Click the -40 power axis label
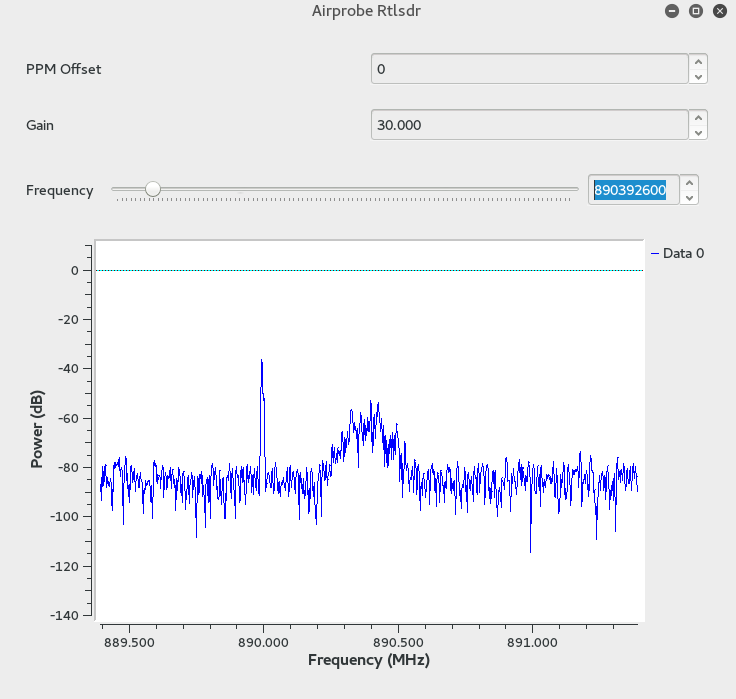 click(x=68, y=369)
